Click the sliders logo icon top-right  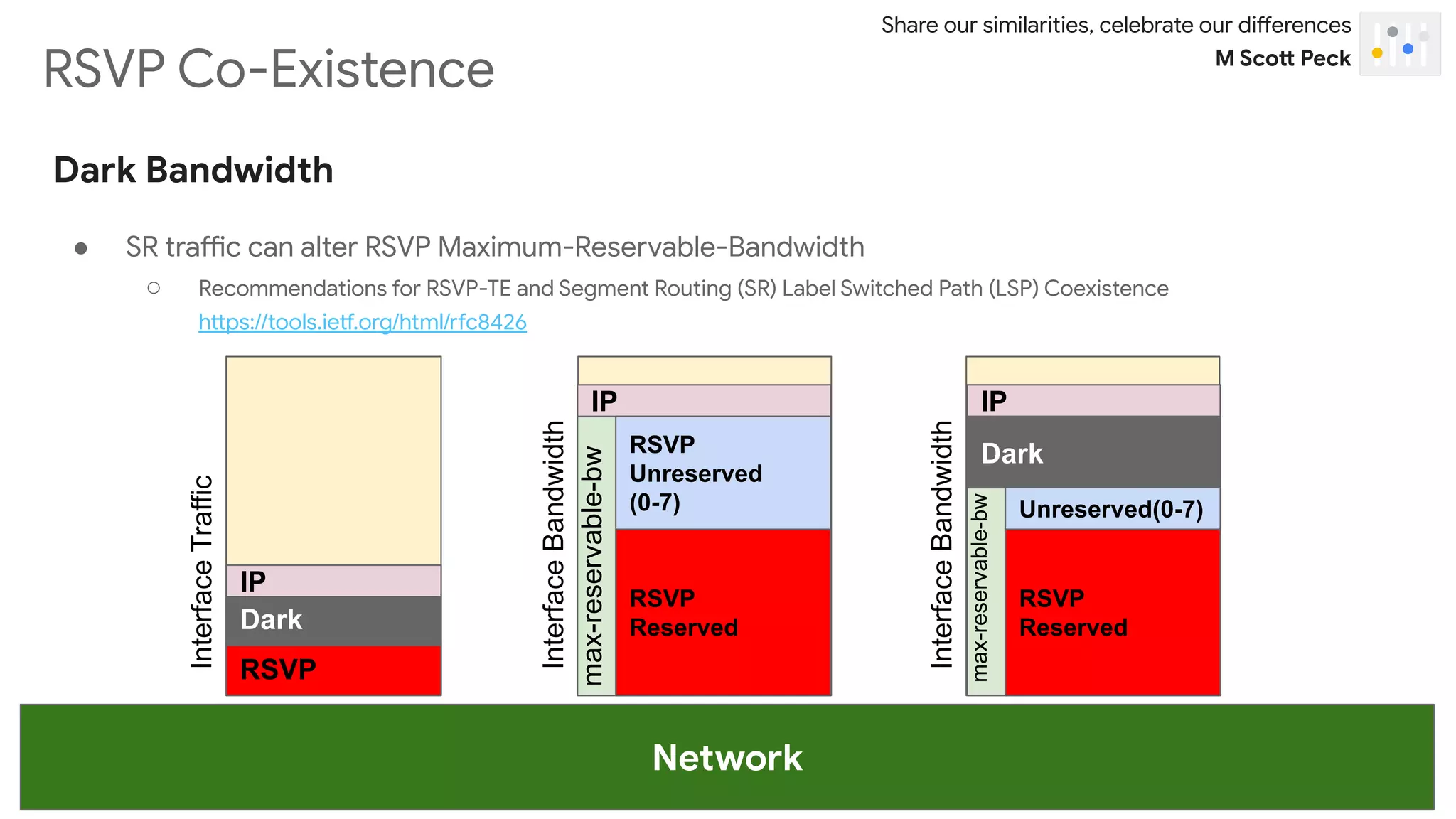tap(1399, 44)
